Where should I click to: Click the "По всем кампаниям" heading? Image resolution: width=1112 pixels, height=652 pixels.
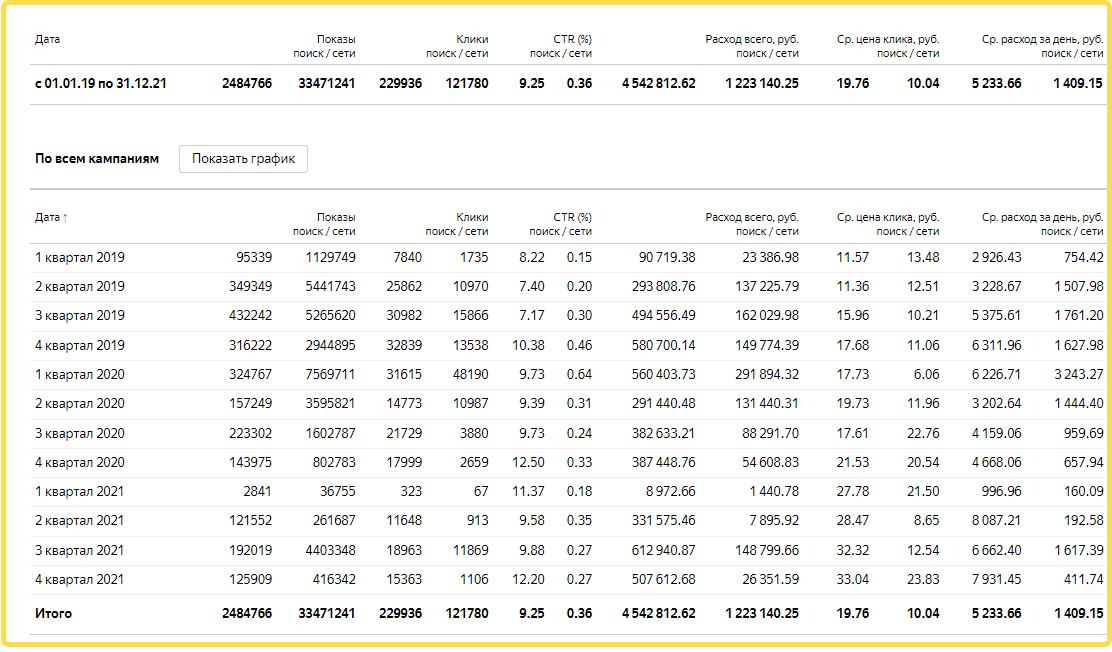(97, 159)
